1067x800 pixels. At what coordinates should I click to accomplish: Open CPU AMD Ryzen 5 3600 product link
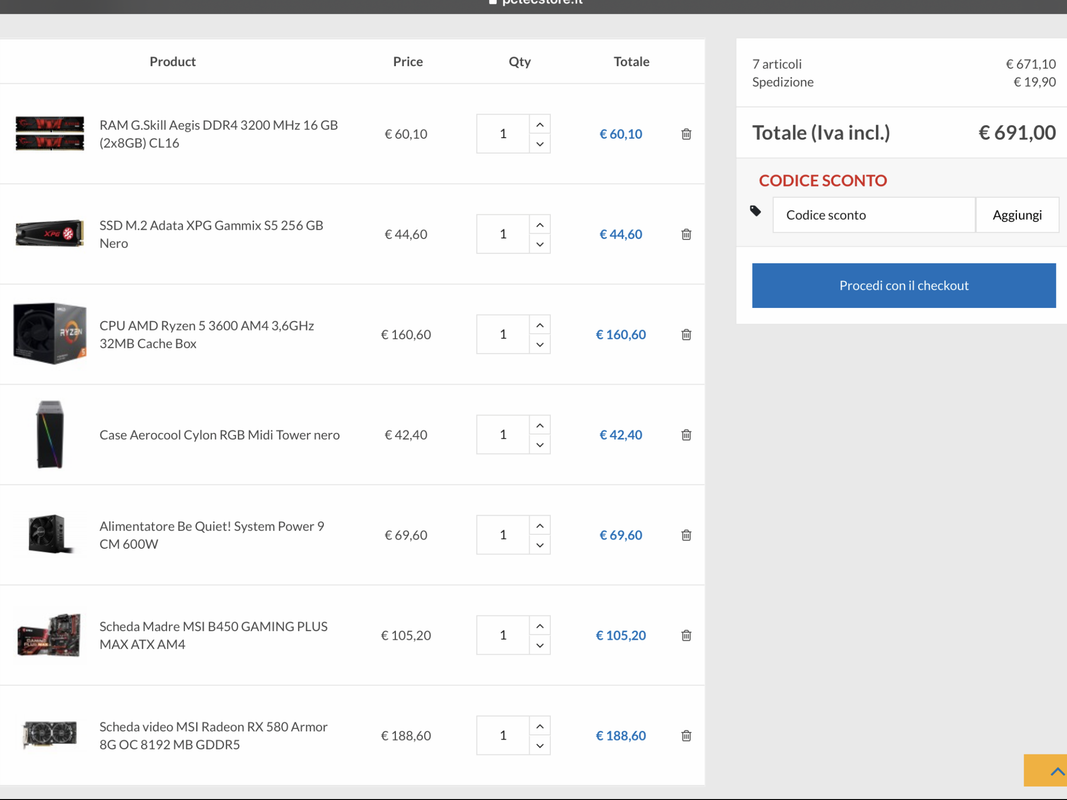click(207, 335)
